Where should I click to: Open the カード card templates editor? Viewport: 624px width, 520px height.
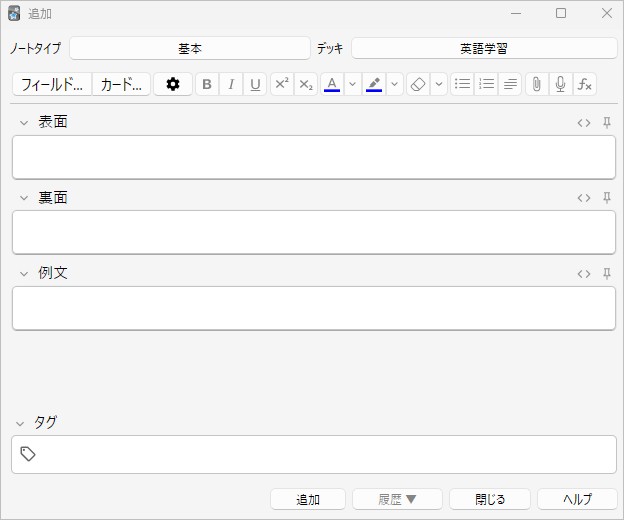click(122, 85)
